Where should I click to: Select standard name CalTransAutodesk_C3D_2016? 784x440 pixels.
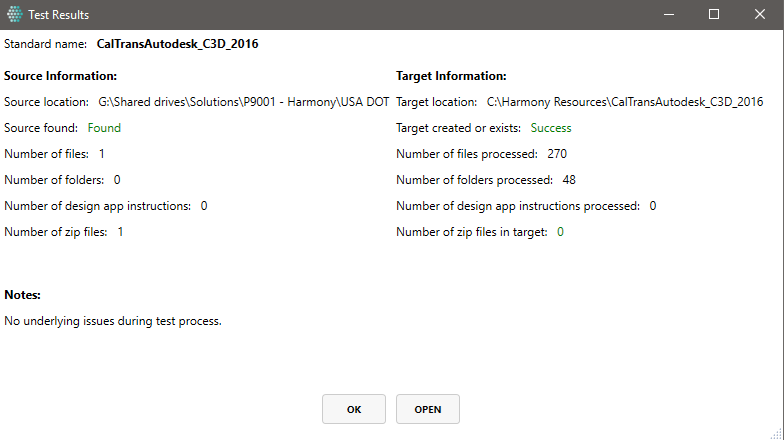178,44
